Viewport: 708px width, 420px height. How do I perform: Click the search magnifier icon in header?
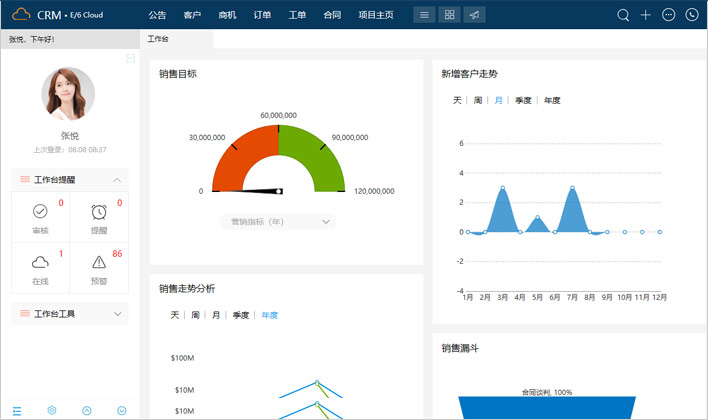(x=623, y=15)
